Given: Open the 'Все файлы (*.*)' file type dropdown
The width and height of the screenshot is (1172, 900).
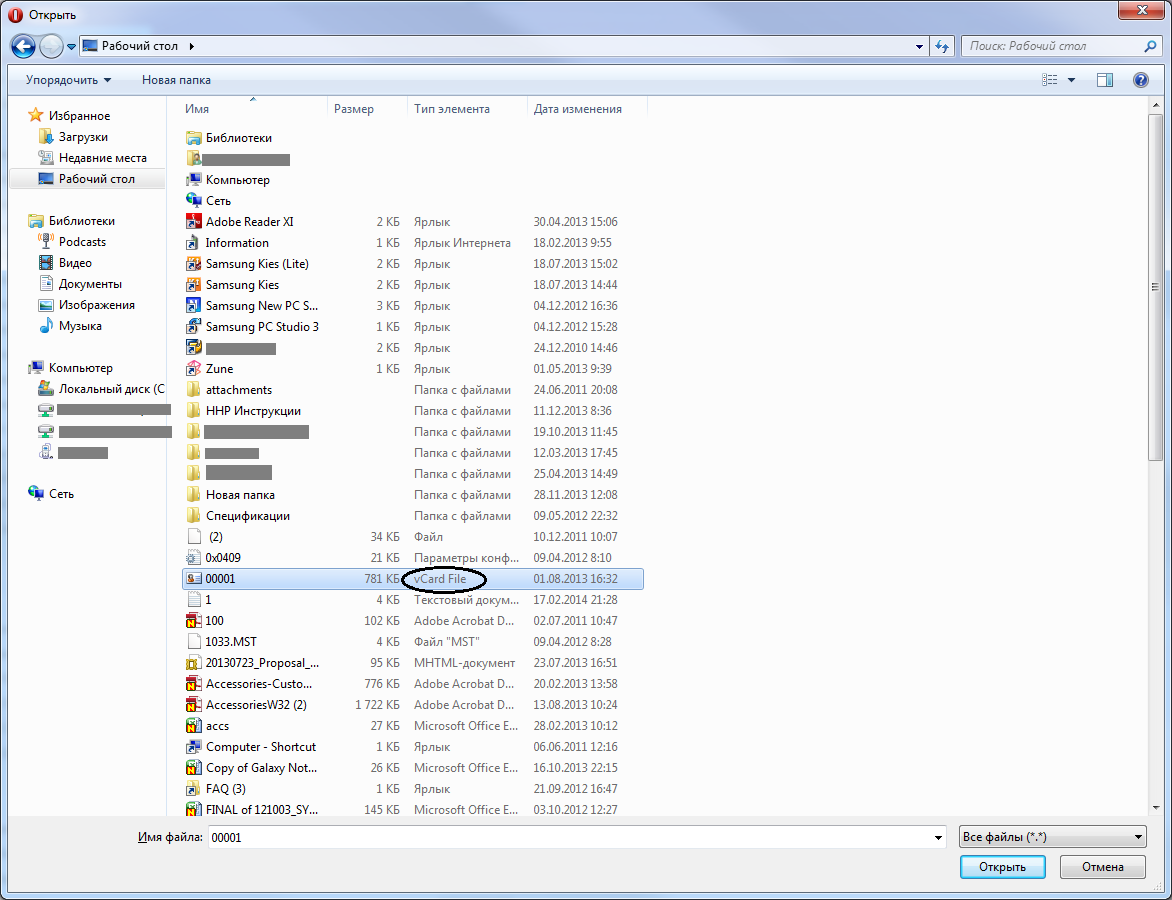Looking at the screenshot, I should 1052,837.
